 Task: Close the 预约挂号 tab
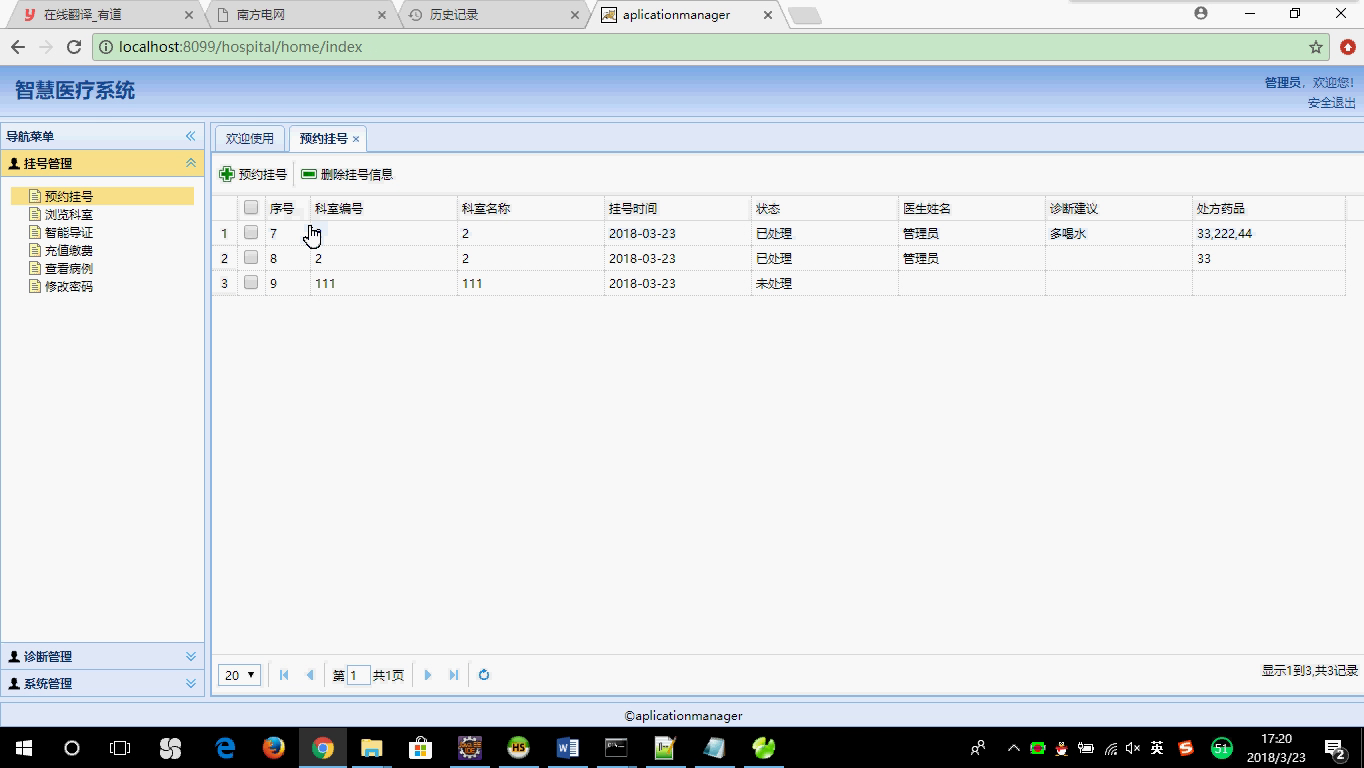[356, 139]
